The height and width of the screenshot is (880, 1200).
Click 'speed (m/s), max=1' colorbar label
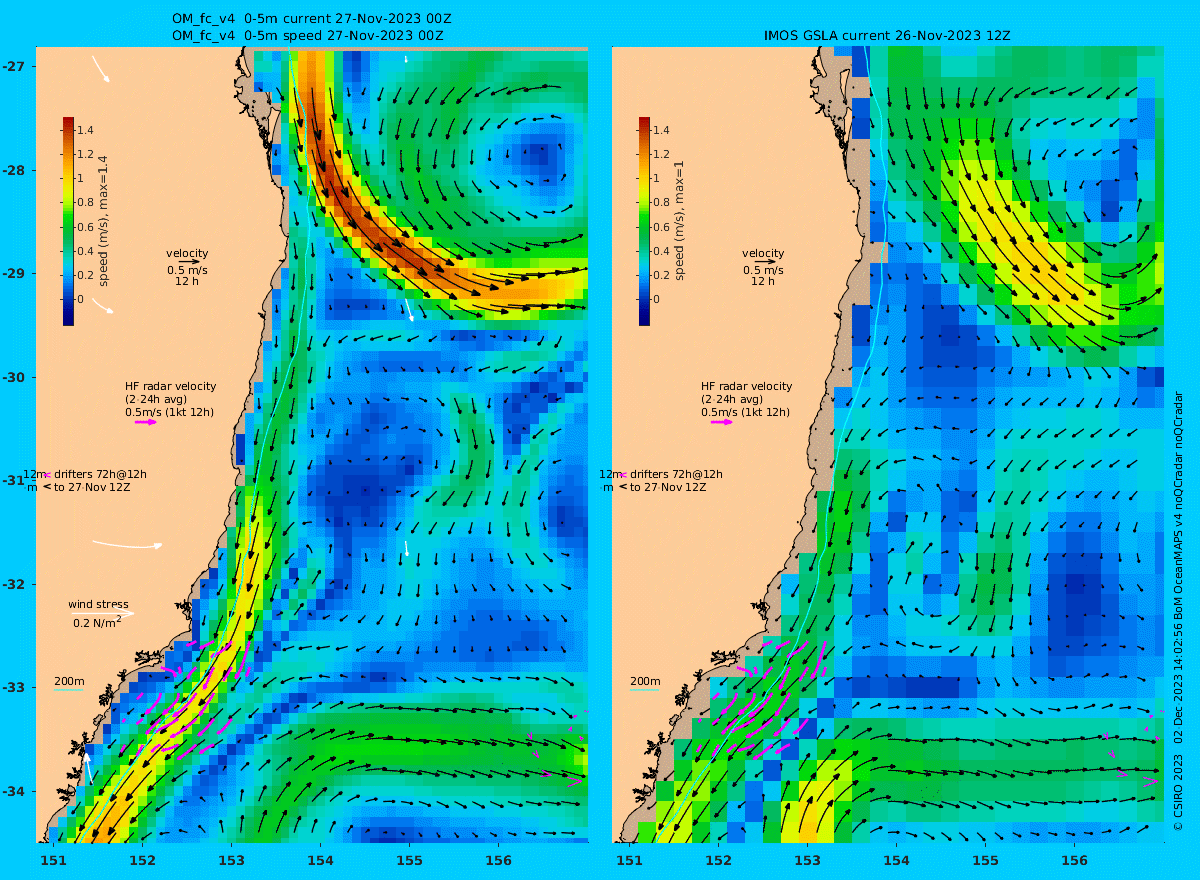pos(679,222)
